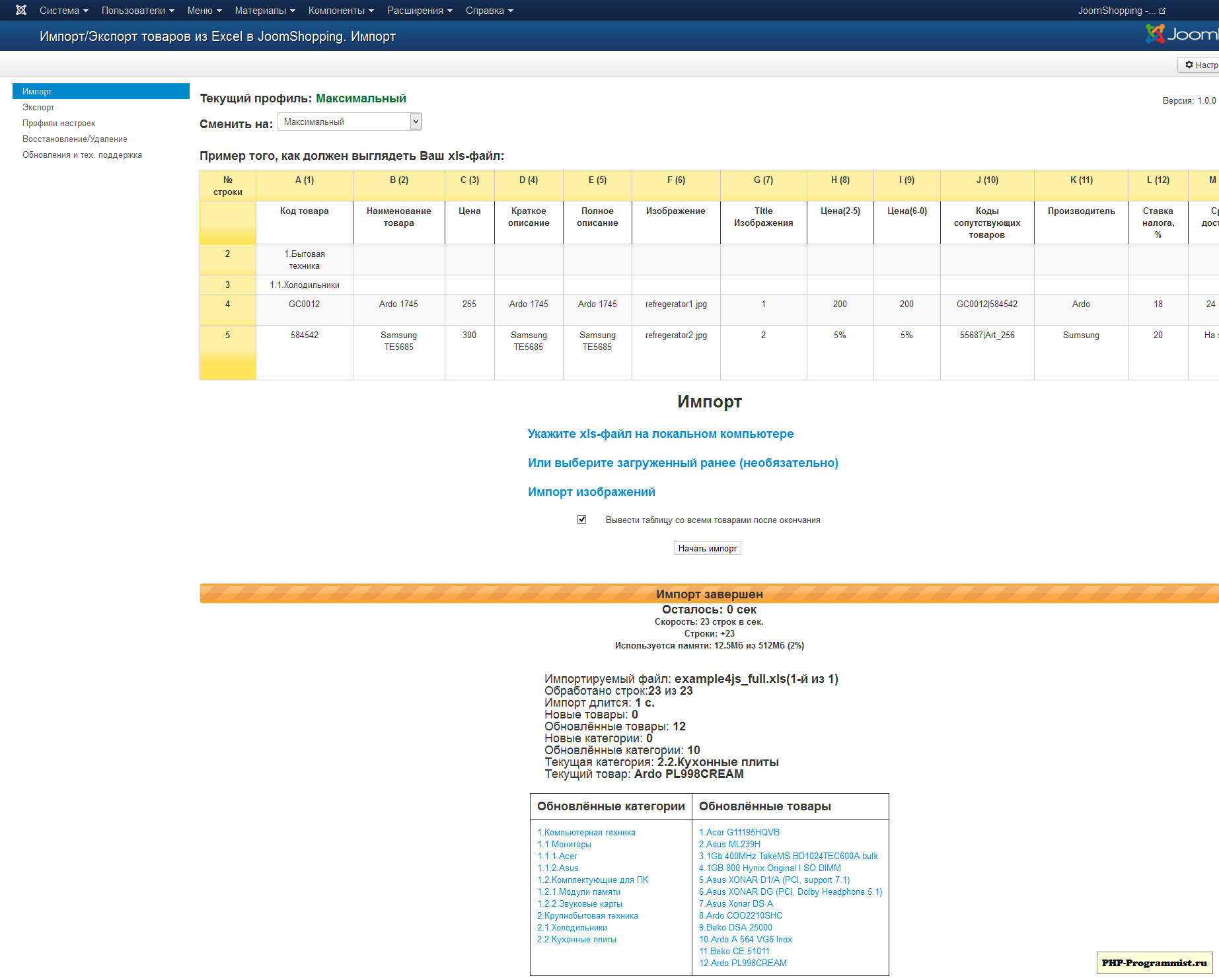Go to Профили настроек section
Screen dimensions: 1219x980
(x=59, y=123)
